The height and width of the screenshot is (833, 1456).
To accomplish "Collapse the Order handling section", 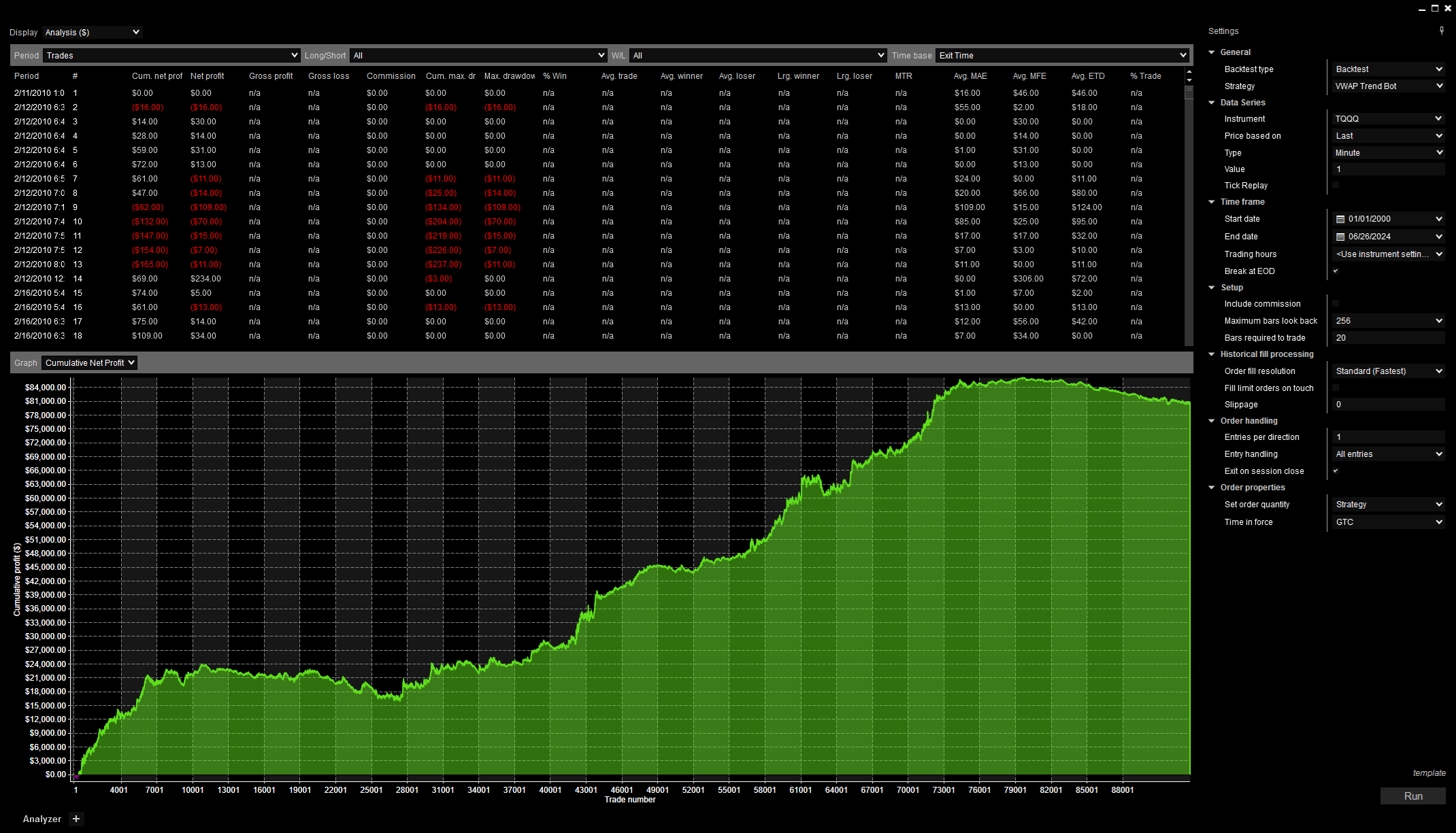I will 1212,421.
